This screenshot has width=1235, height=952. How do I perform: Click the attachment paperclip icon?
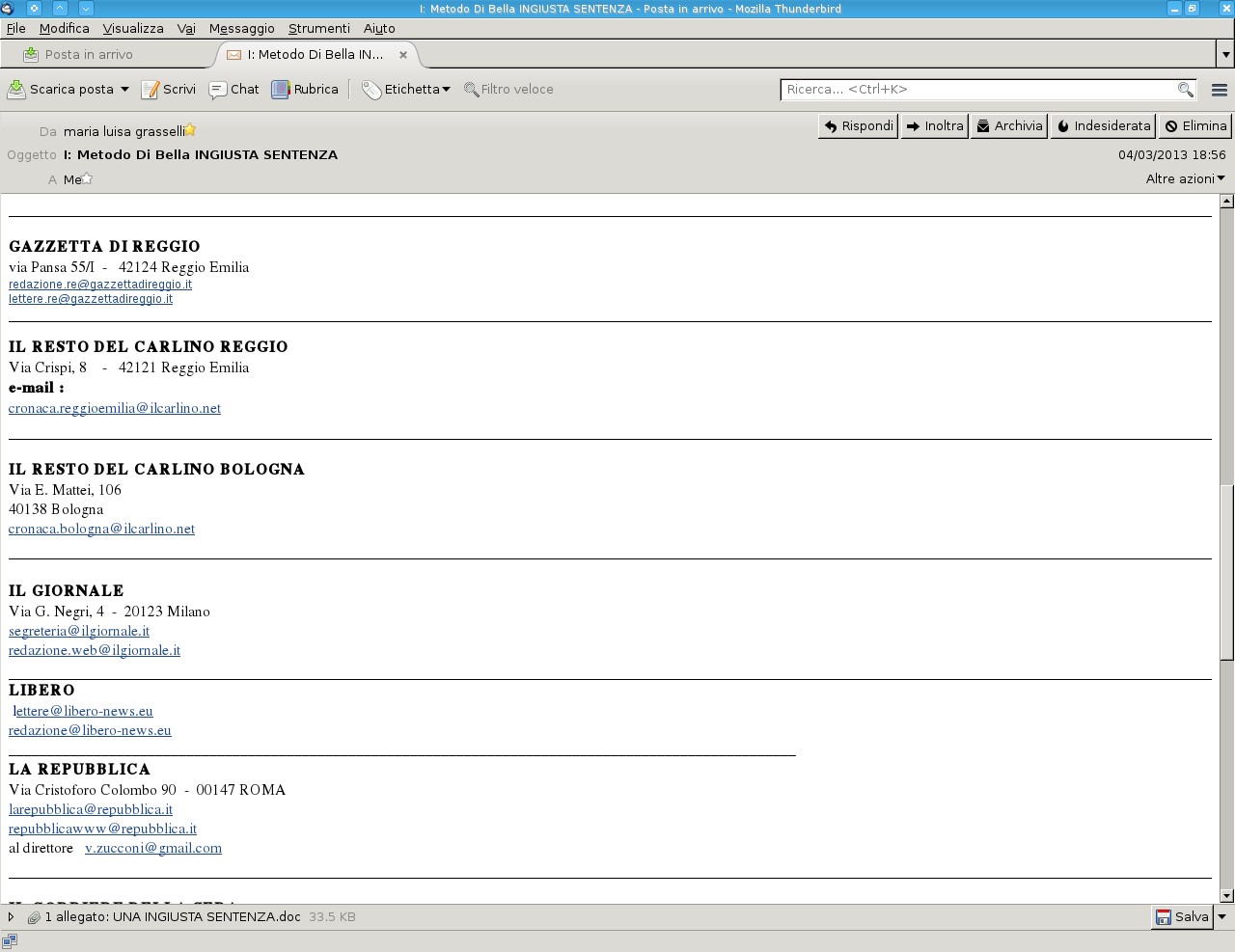(34, 917)
